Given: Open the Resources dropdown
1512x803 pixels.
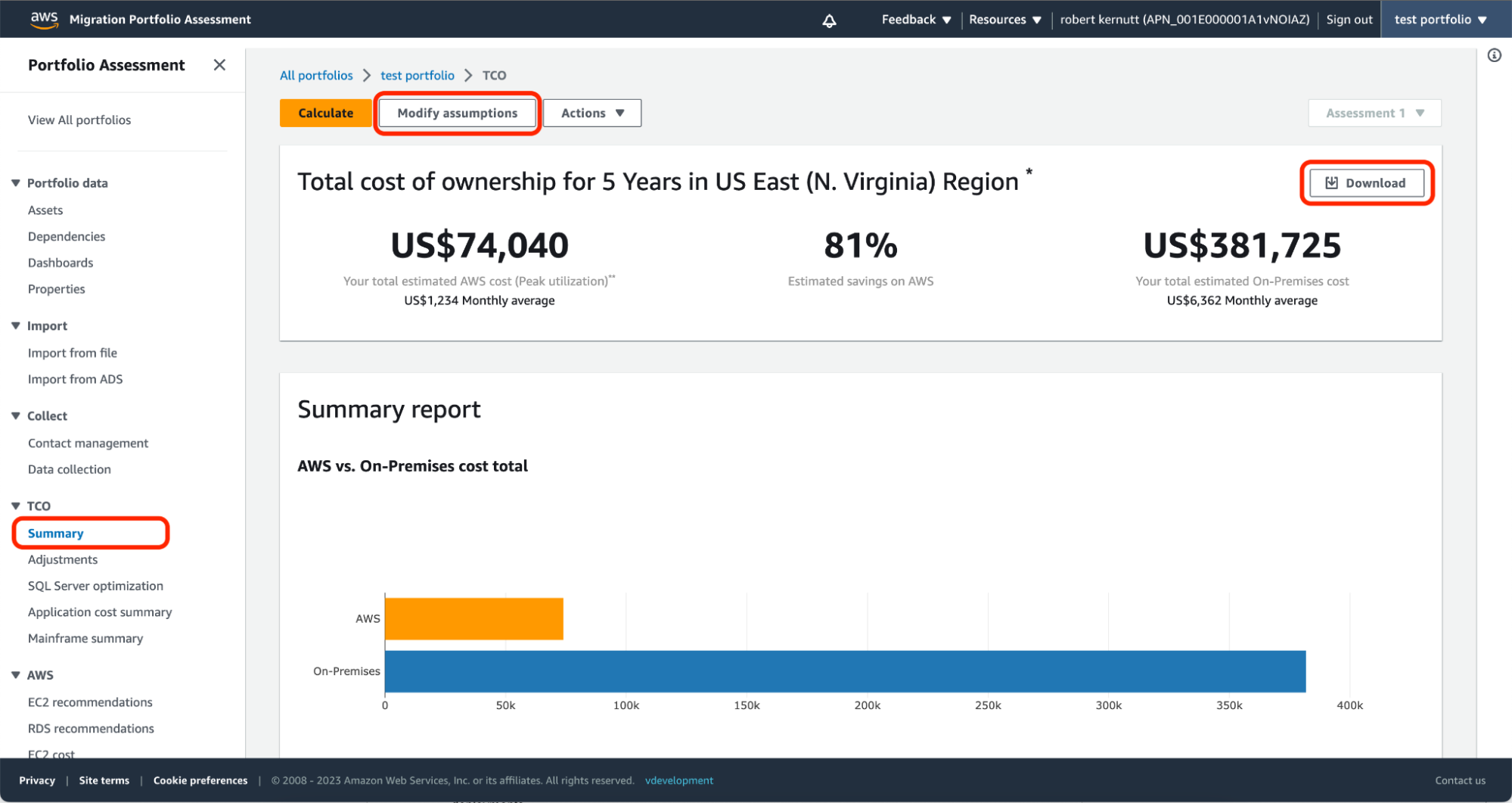Looking at the screenshot, I should pyautogui.click(x=1005, y=20).
